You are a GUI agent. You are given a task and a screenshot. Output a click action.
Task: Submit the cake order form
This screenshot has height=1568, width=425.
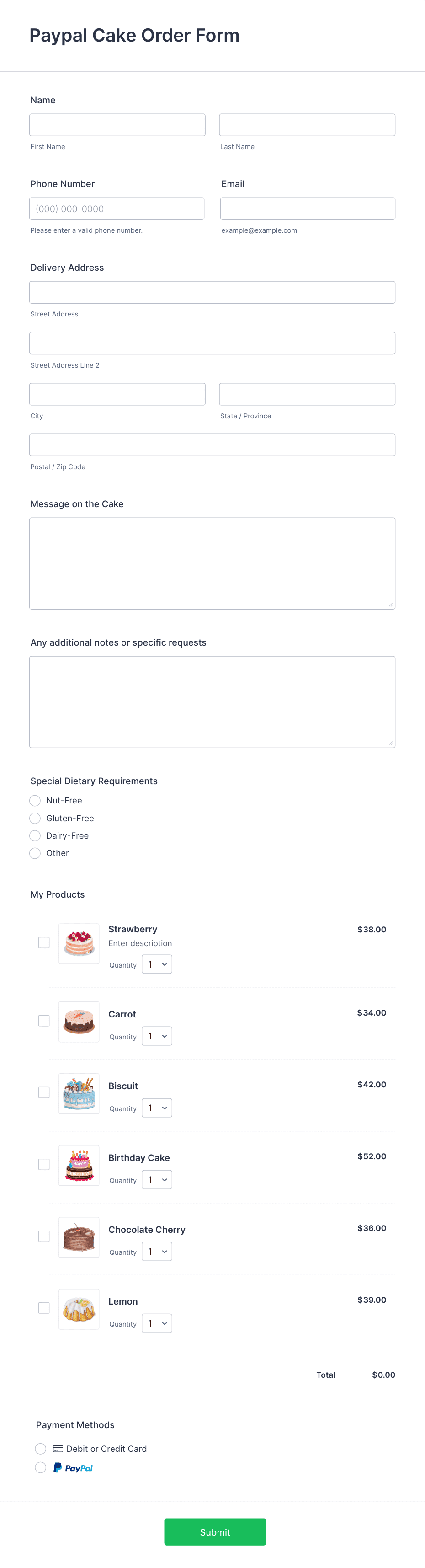pos(215,1531)
